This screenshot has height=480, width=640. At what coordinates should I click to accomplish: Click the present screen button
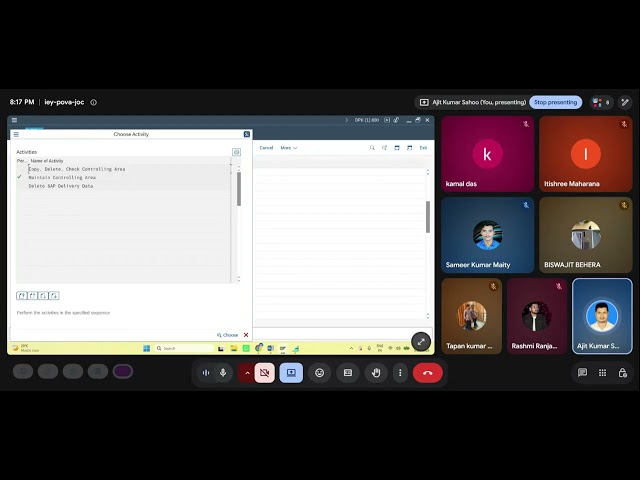pos(291,373)
